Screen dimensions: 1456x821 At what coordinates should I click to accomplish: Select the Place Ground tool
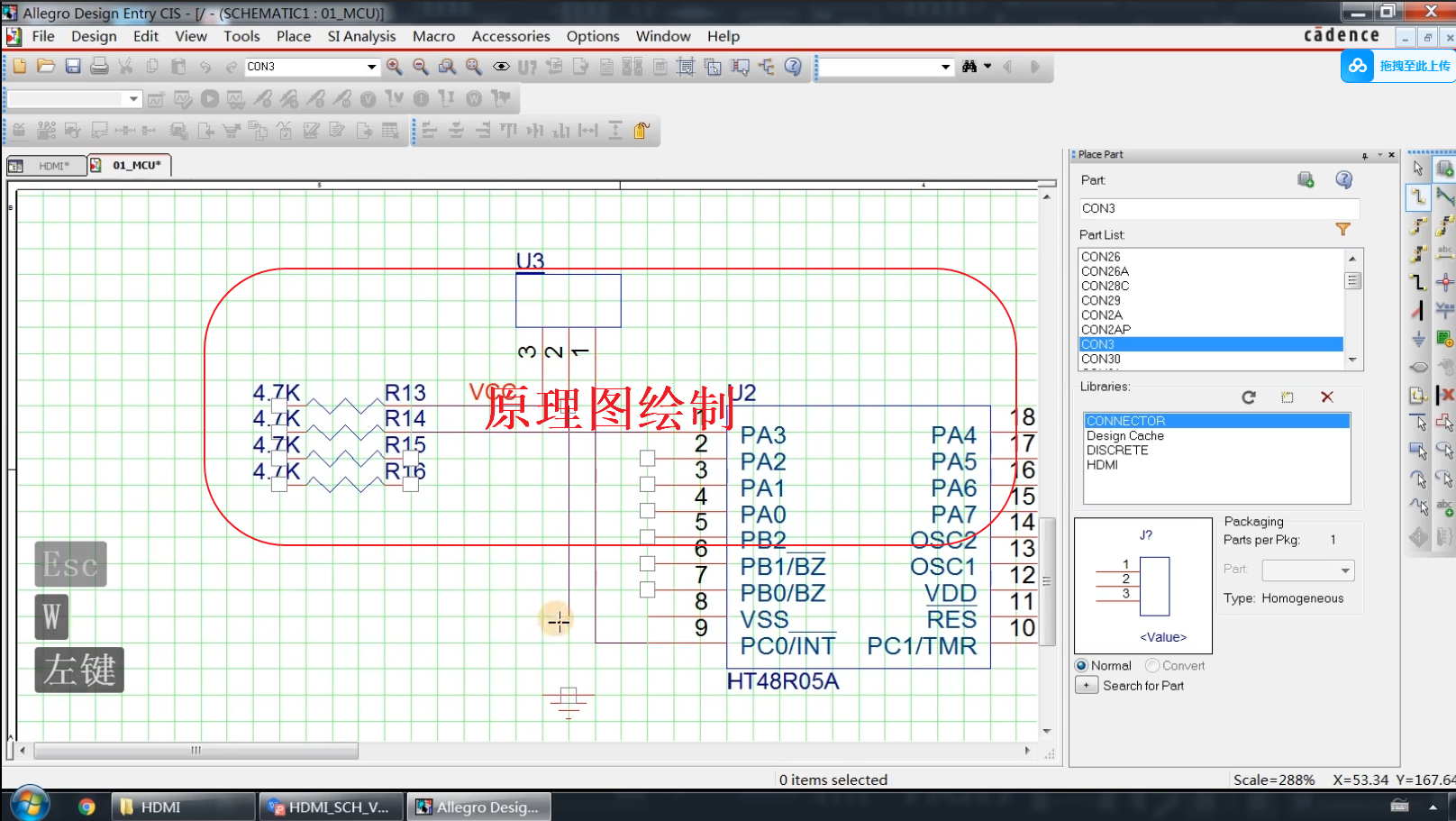click(1418, 339)
